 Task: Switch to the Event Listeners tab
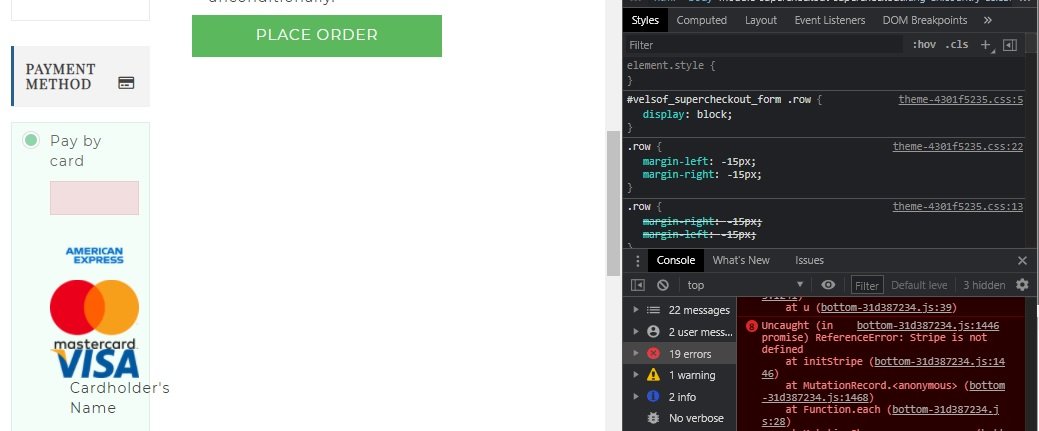click(830, 21)
